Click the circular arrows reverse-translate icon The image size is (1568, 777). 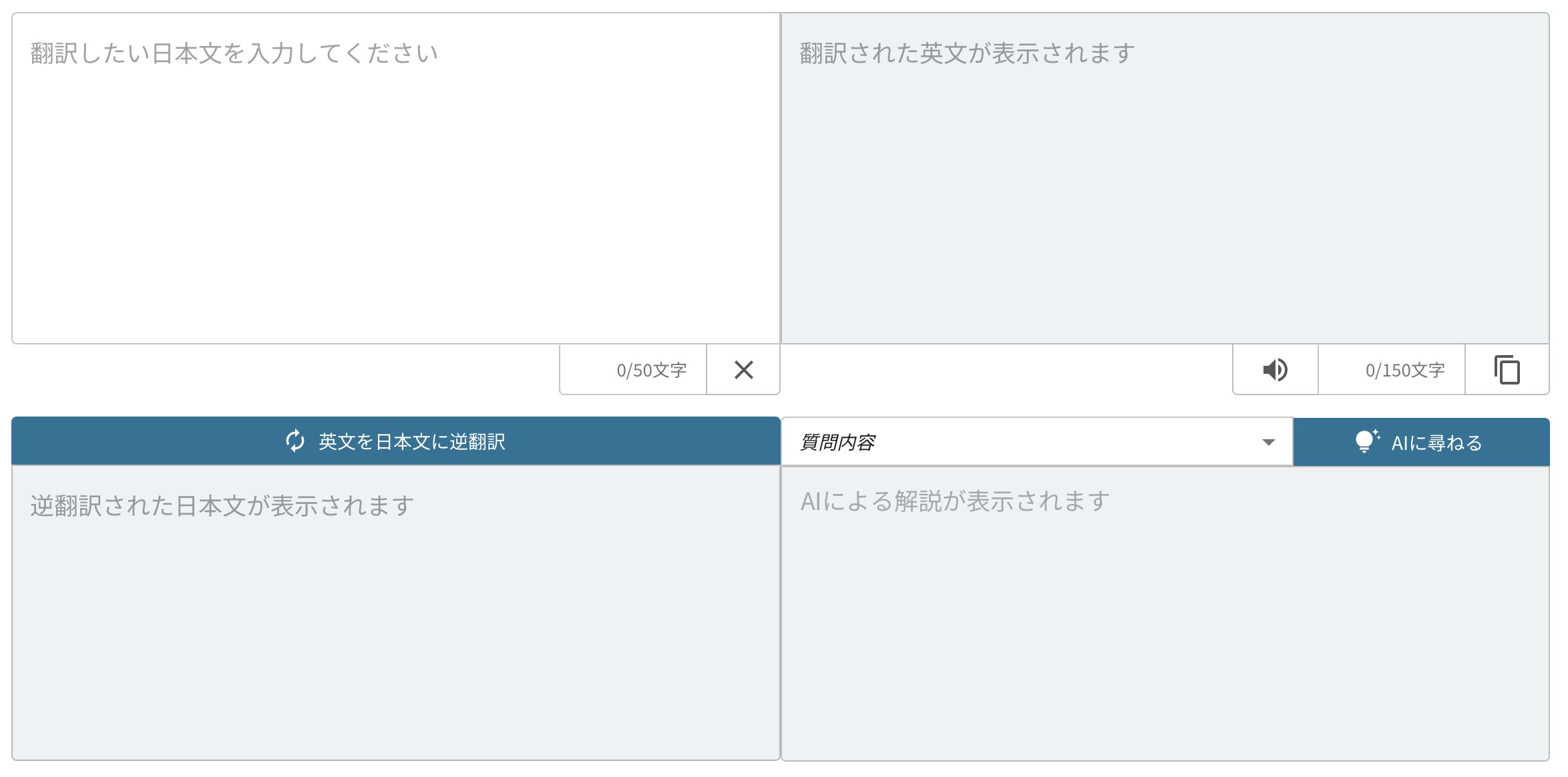pyautogui.click(x=295, y=441)
